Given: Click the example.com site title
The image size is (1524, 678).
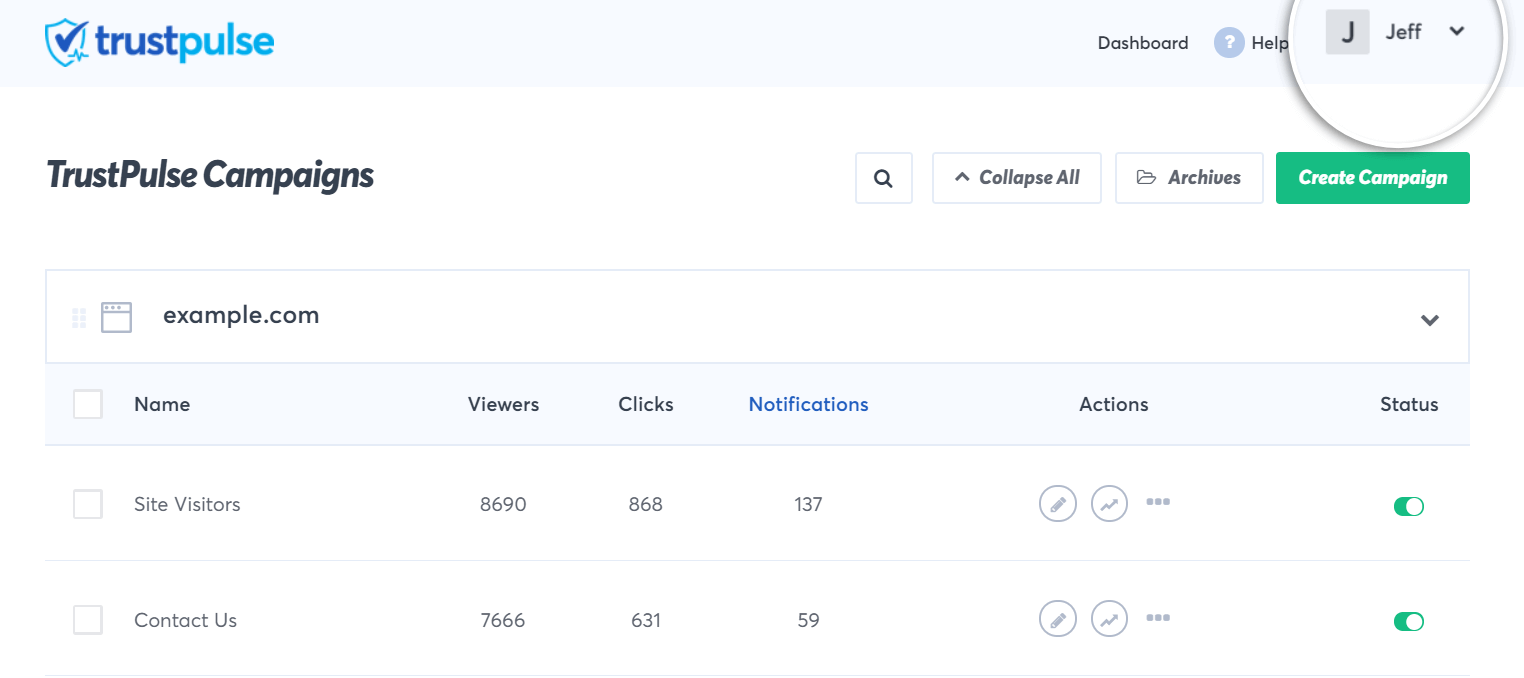Looking at the screenshot, I should coord(241,315).
